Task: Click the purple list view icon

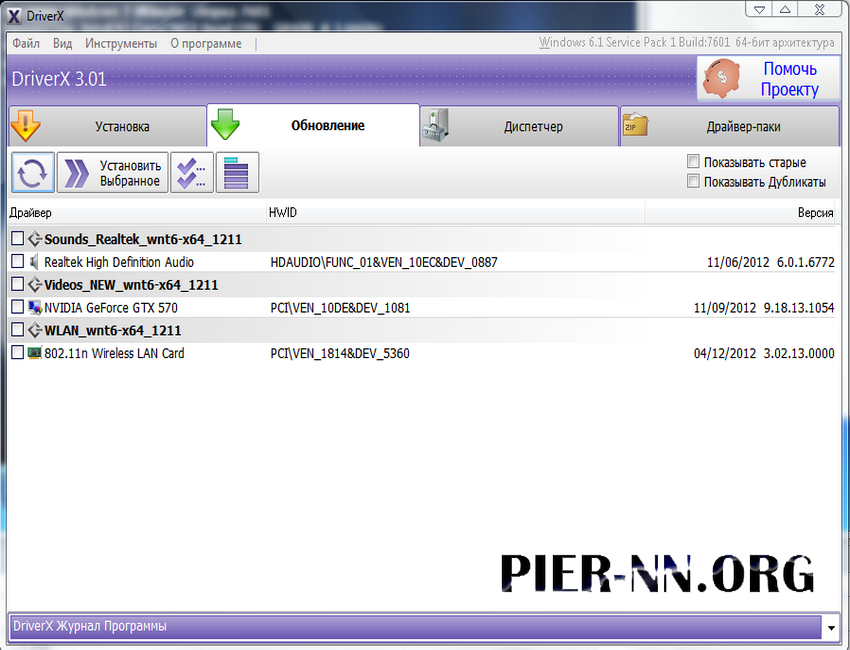Action: 237,173
